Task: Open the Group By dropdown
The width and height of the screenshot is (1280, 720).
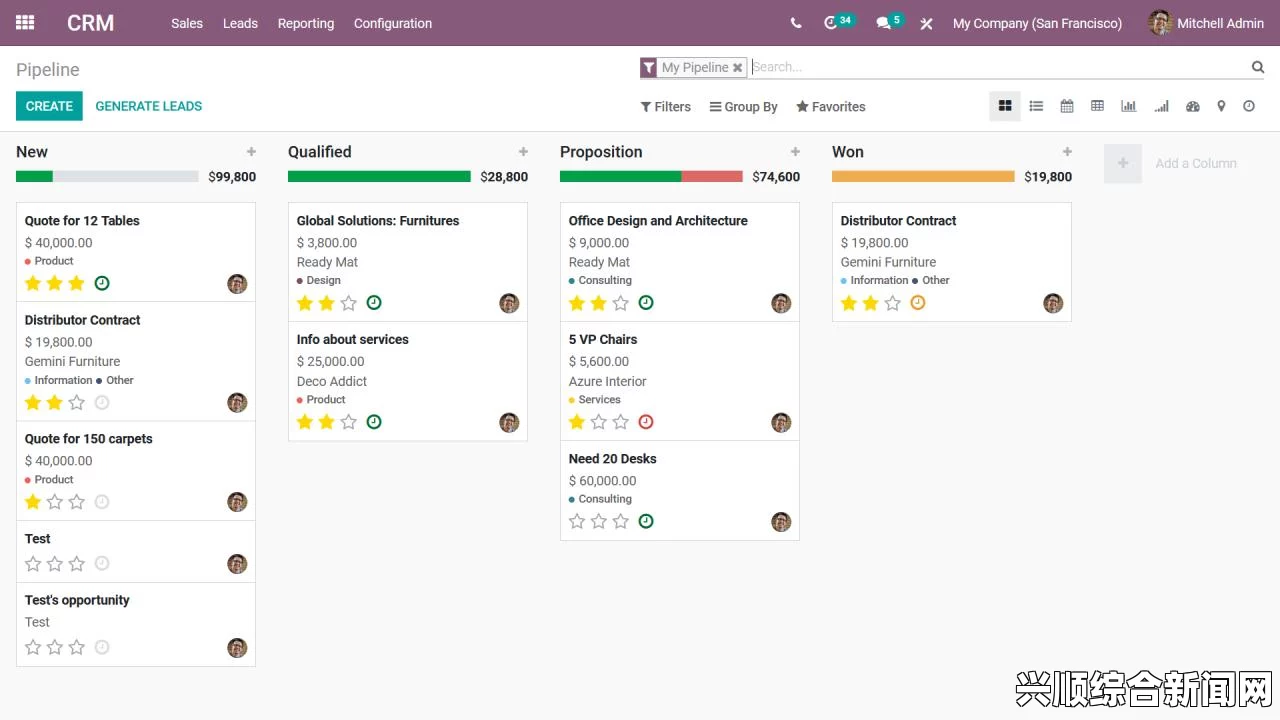Action: tap(744, 107)
